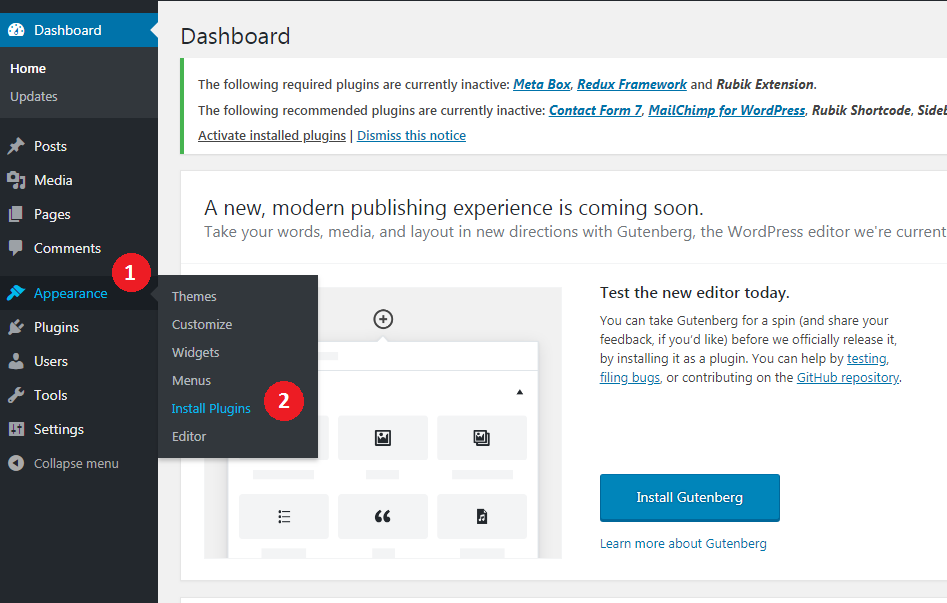Open Widgets in the Appearance submenu

coord(195,352)
